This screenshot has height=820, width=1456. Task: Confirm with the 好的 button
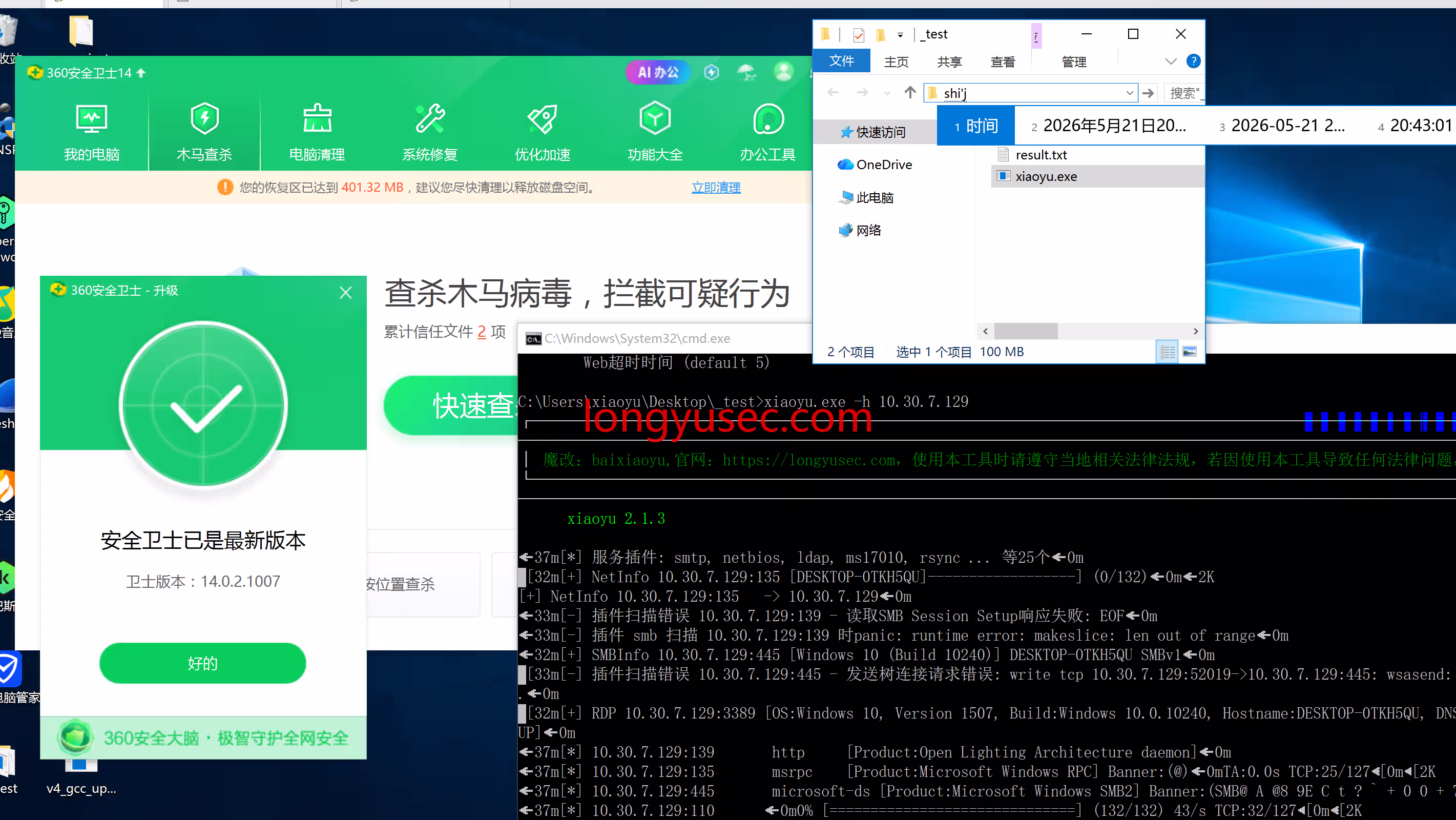click(202, 663)
